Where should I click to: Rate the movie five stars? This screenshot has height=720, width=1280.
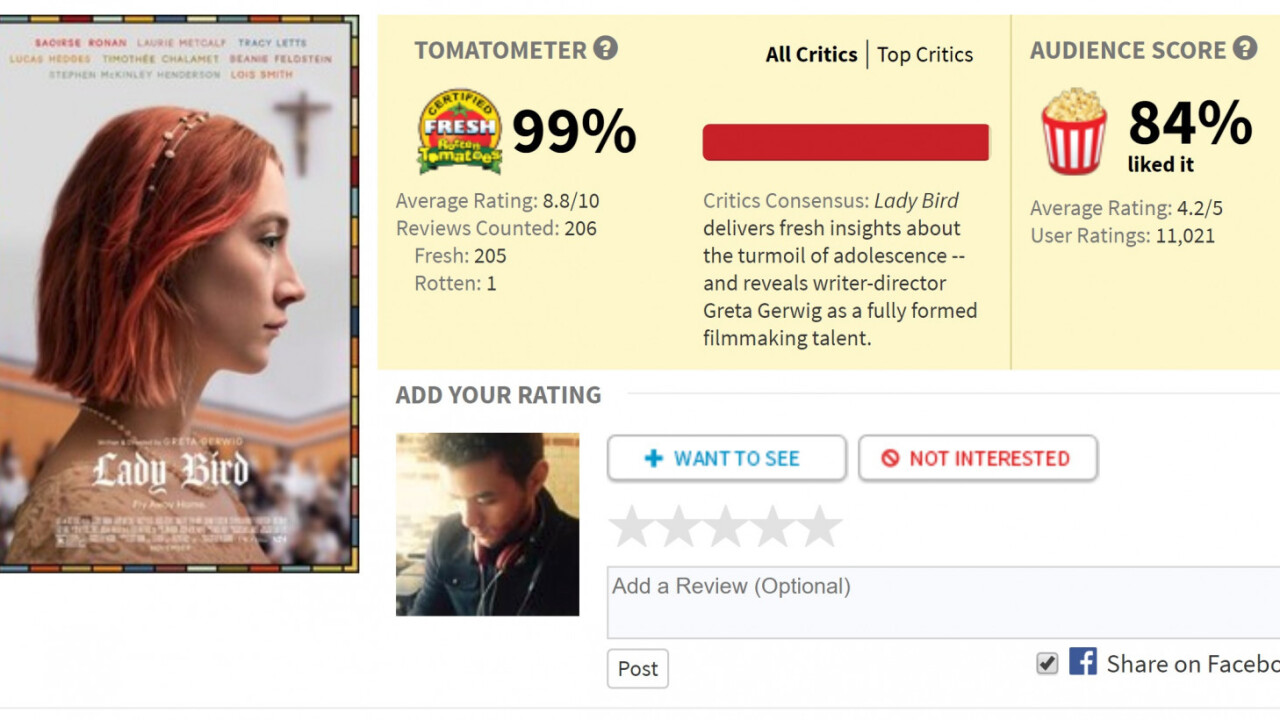coord(820,527)
